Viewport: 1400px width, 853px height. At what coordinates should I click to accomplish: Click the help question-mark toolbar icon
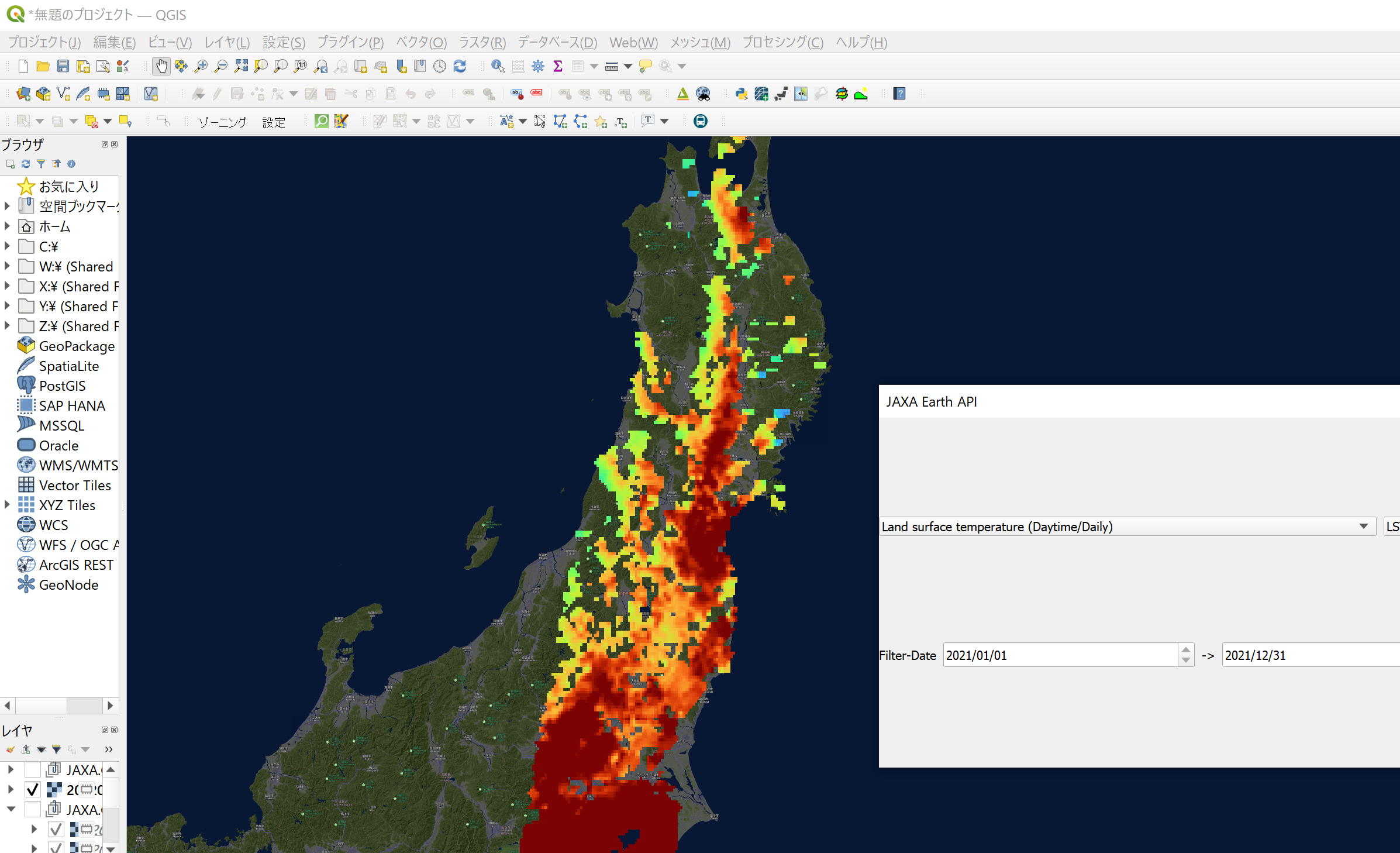pyautogui.click(x=899, y=94)
